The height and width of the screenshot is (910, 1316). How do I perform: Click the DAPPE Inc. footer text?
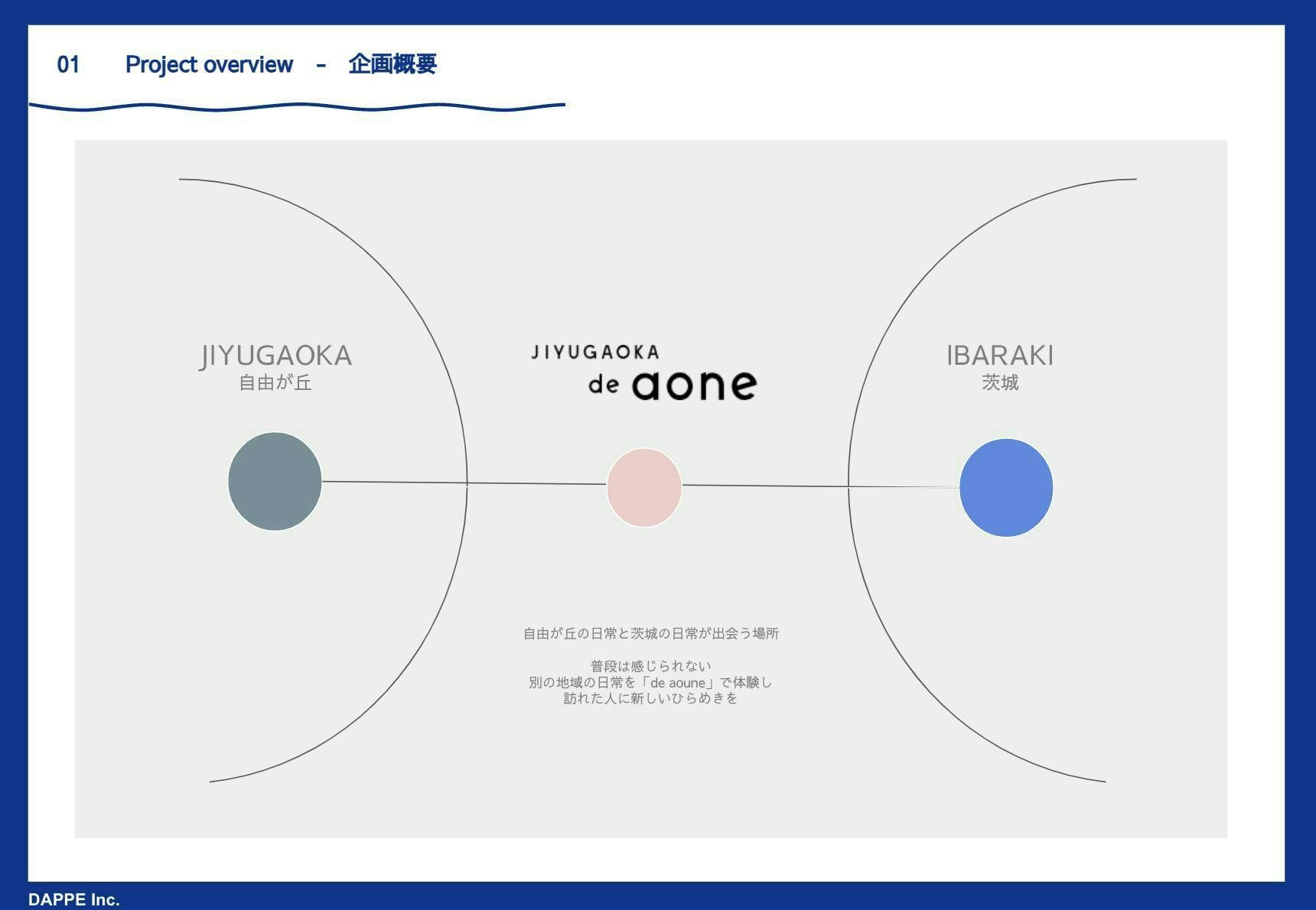point(74,899)
